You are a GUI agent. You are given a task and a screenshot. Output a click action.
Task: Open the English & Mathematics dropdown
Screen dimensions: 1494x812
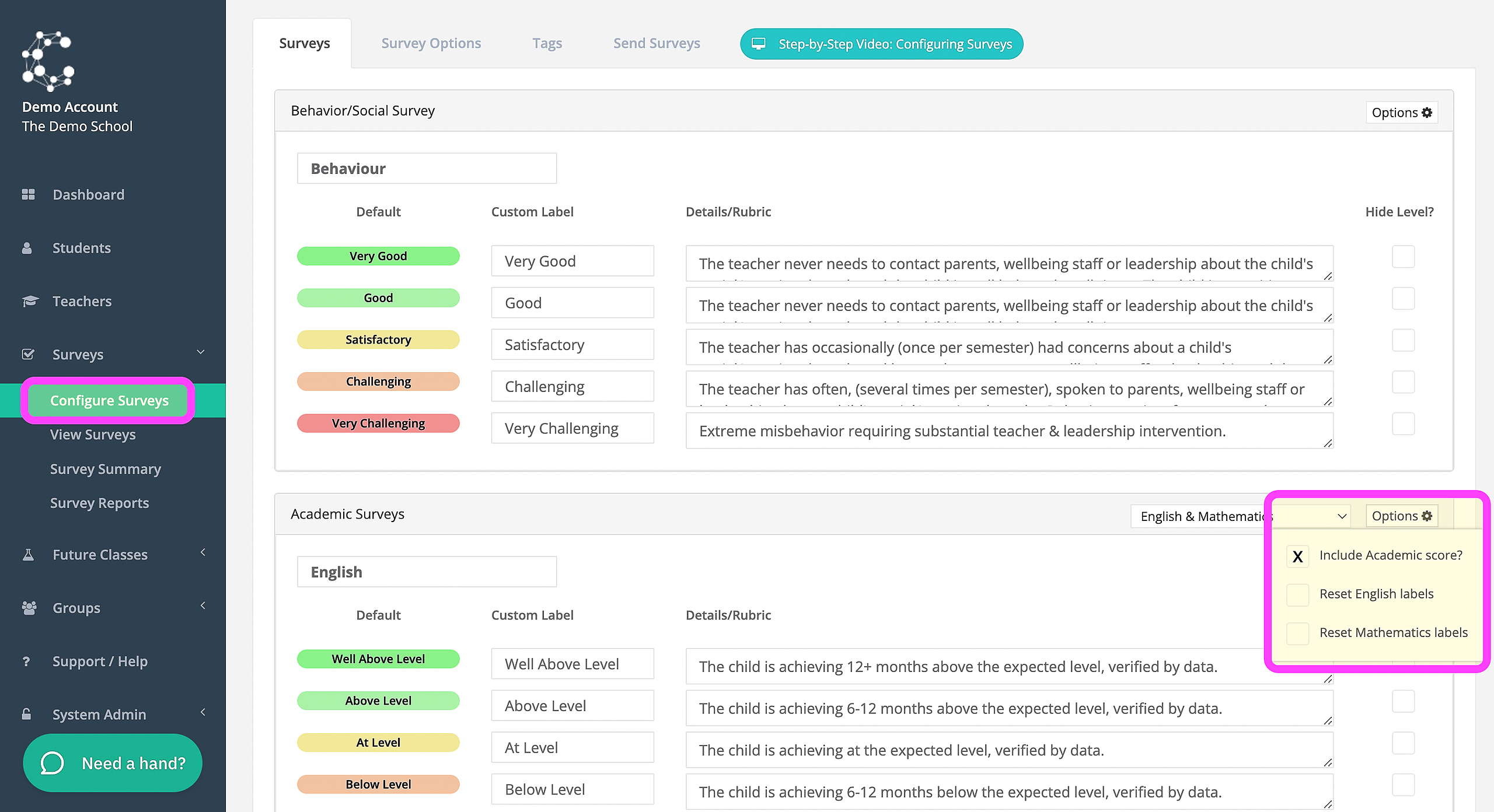pyautogui.click(x=1240, y=516)
